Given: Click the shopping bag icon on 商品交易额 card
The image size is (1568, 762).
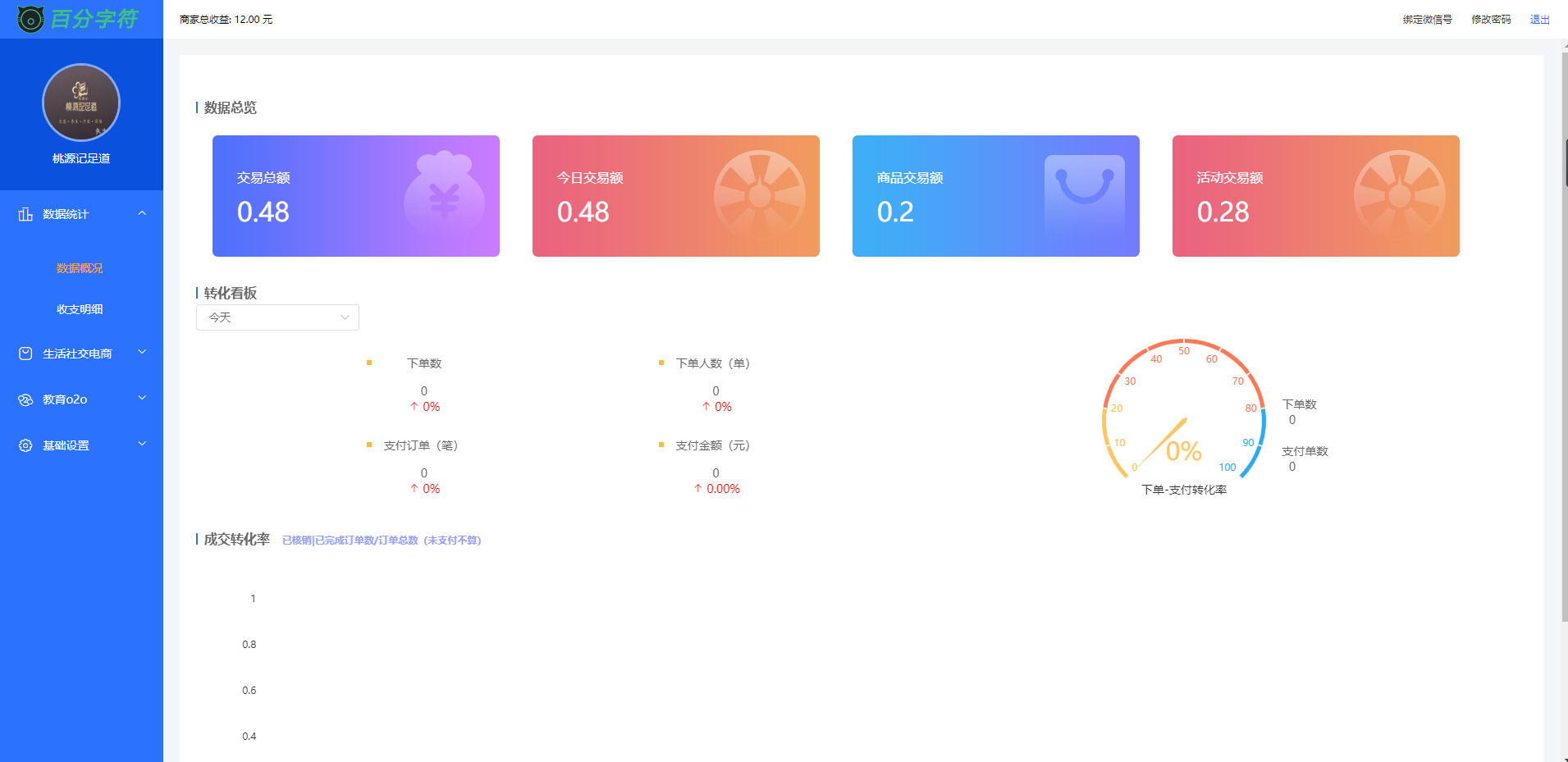Looking at the screenshot, I should (1084, 195).
